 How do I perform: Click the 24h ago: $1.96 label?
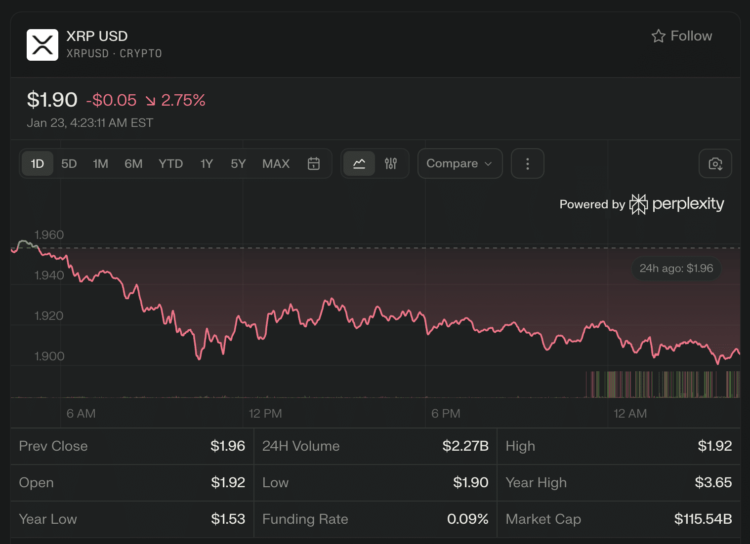[x=676, y=268]
